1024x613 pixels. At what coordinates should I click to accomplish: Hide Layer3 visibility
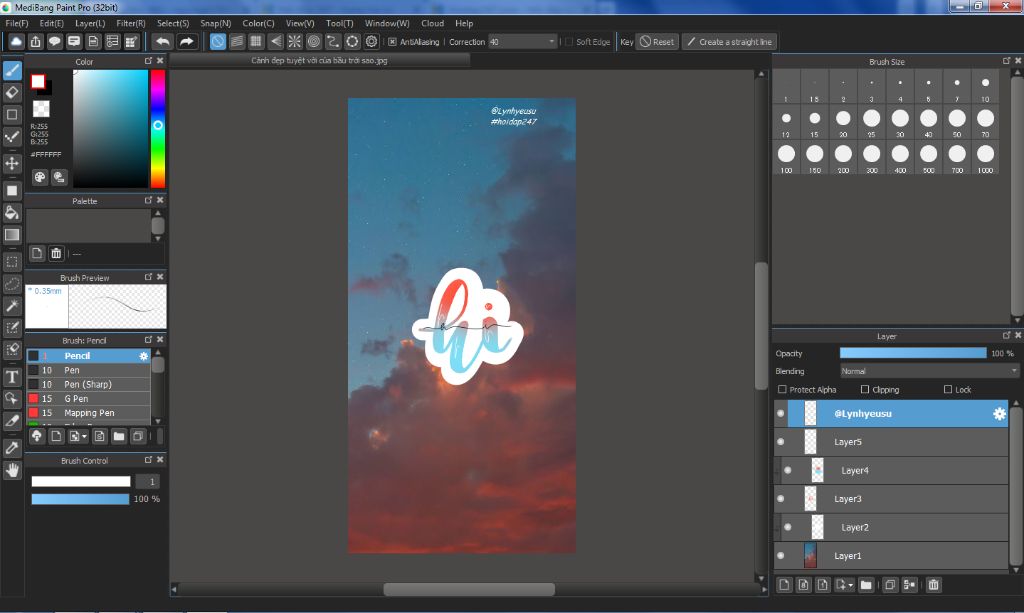tap(780, 499)
